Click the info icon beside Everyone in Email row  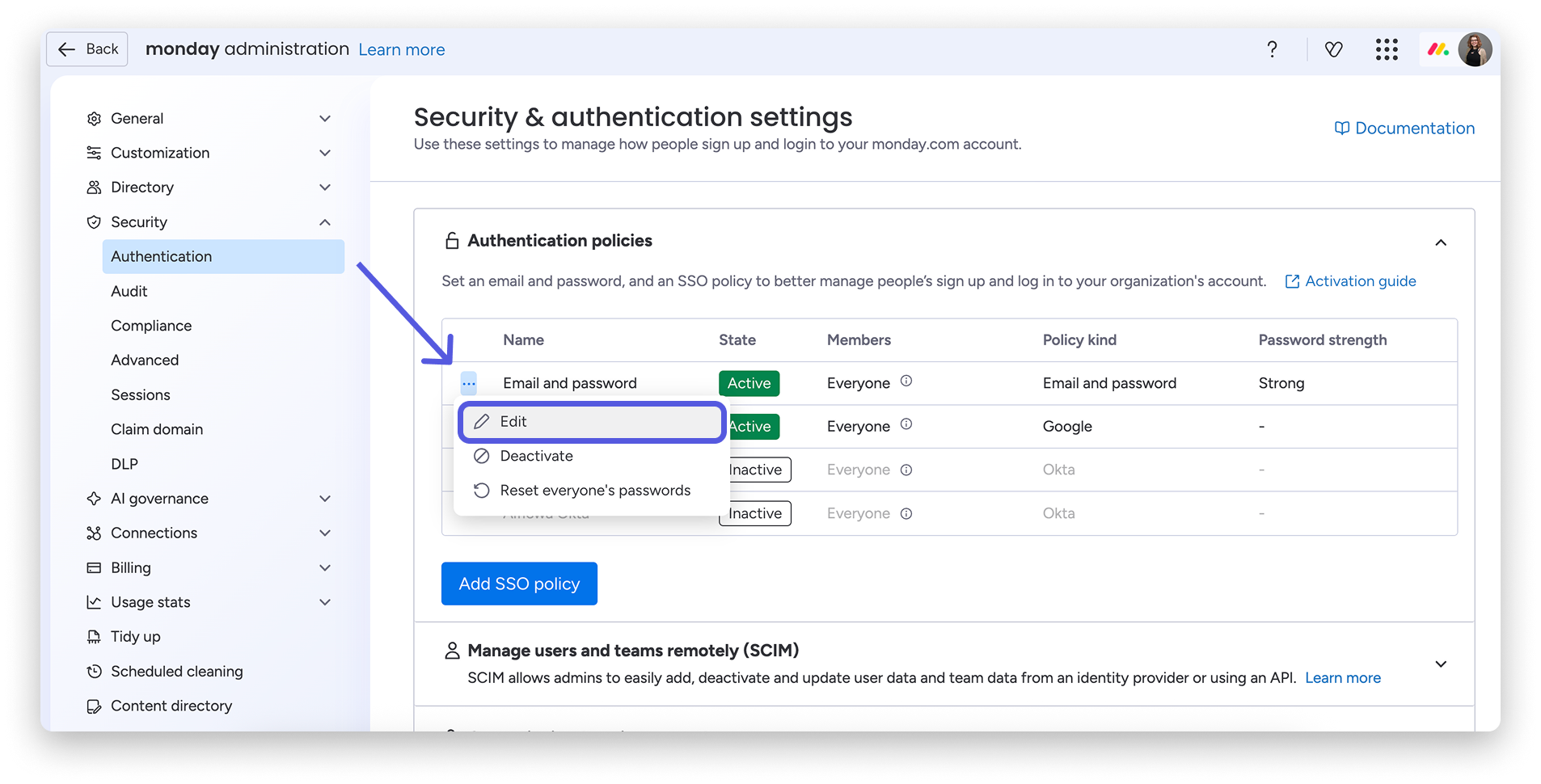[906, 381]
